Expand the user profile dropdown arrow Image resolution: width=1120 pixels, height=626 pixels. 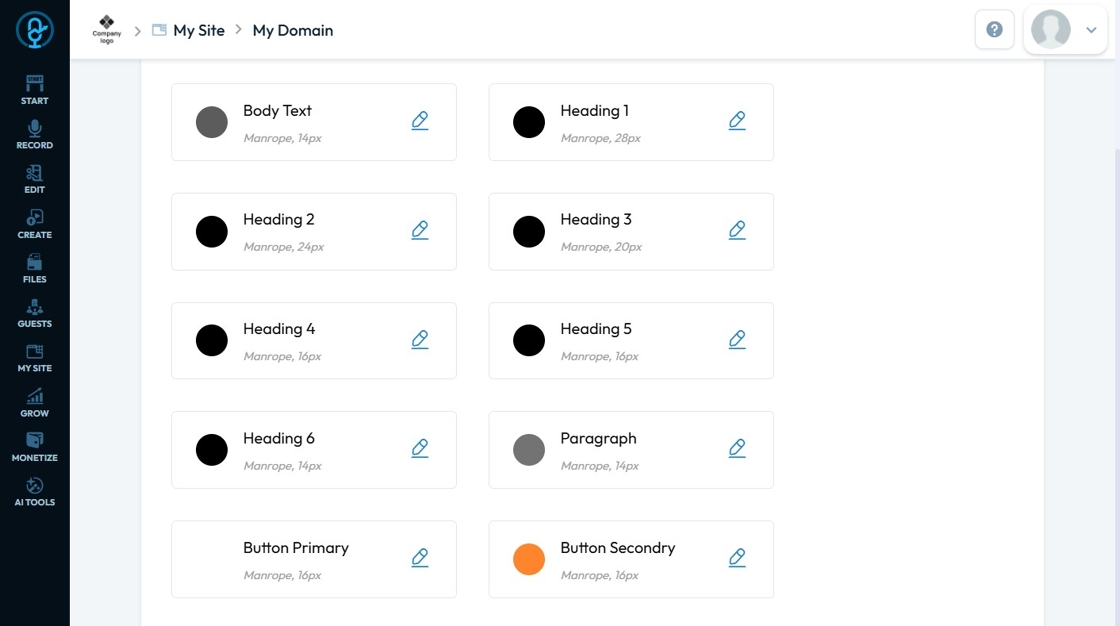[x=1091, y=30]
